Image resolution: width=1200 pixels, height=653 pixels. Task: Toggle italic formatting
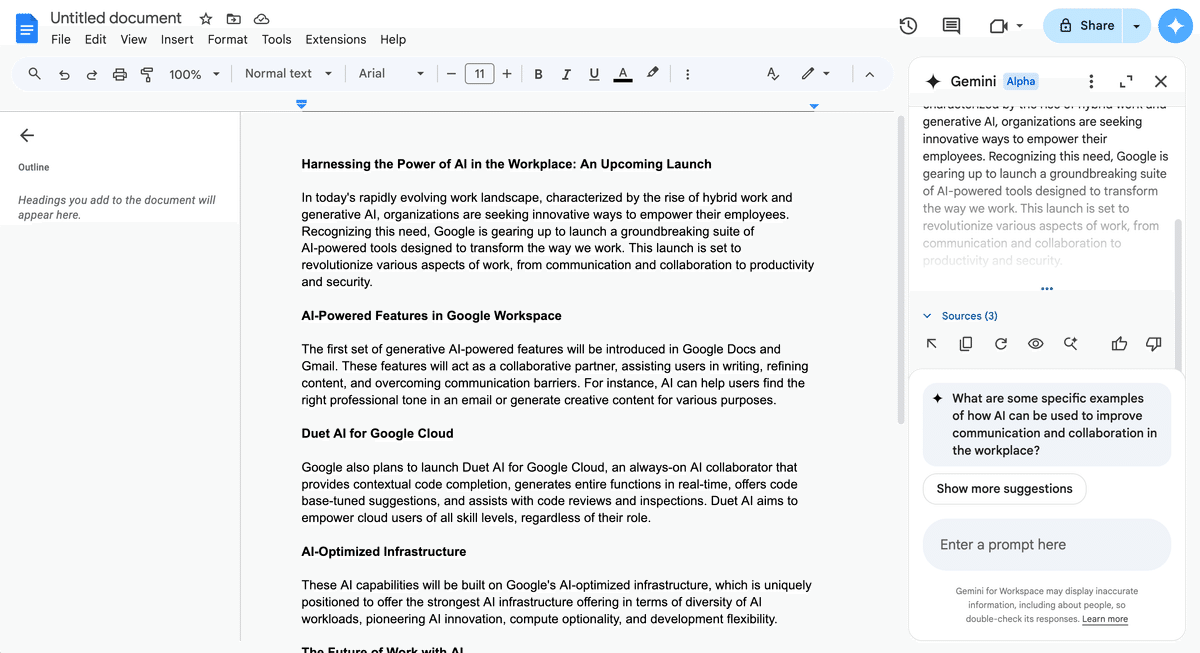[x=566, y=74]
